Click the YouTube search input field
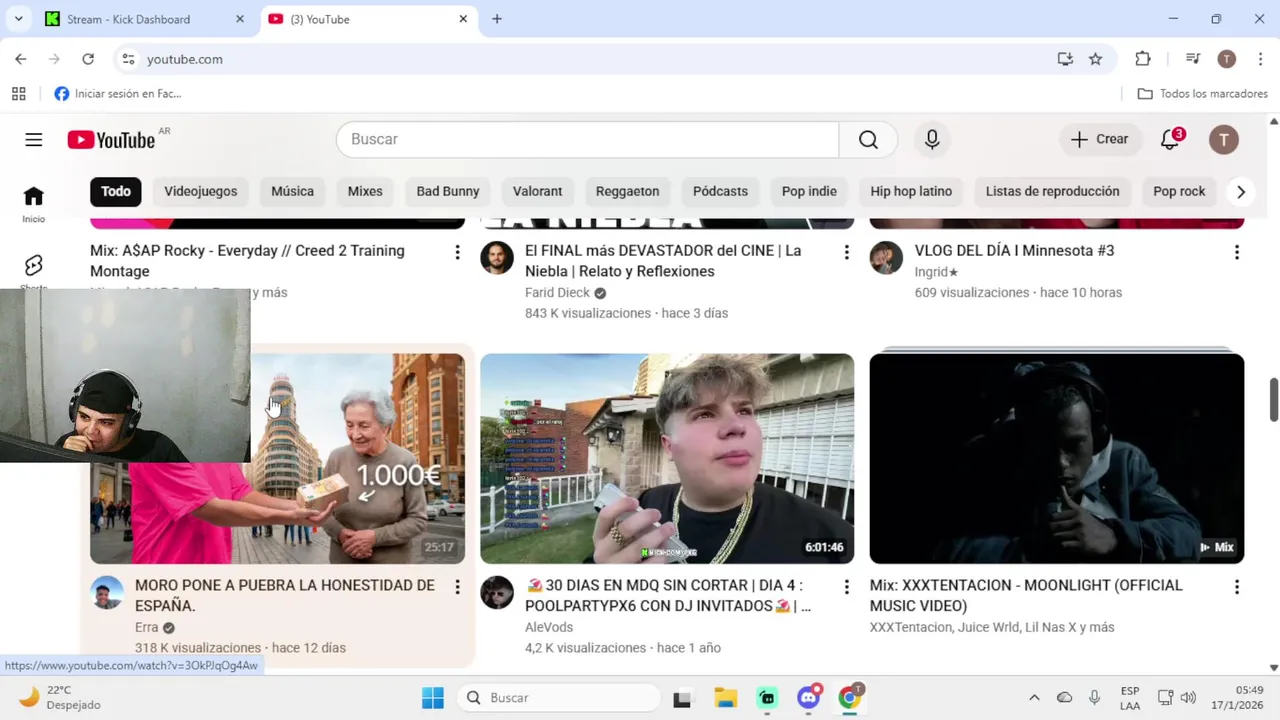Viewport: 1280px width, 720px height. pyautogui.click(x=588, y=139)
